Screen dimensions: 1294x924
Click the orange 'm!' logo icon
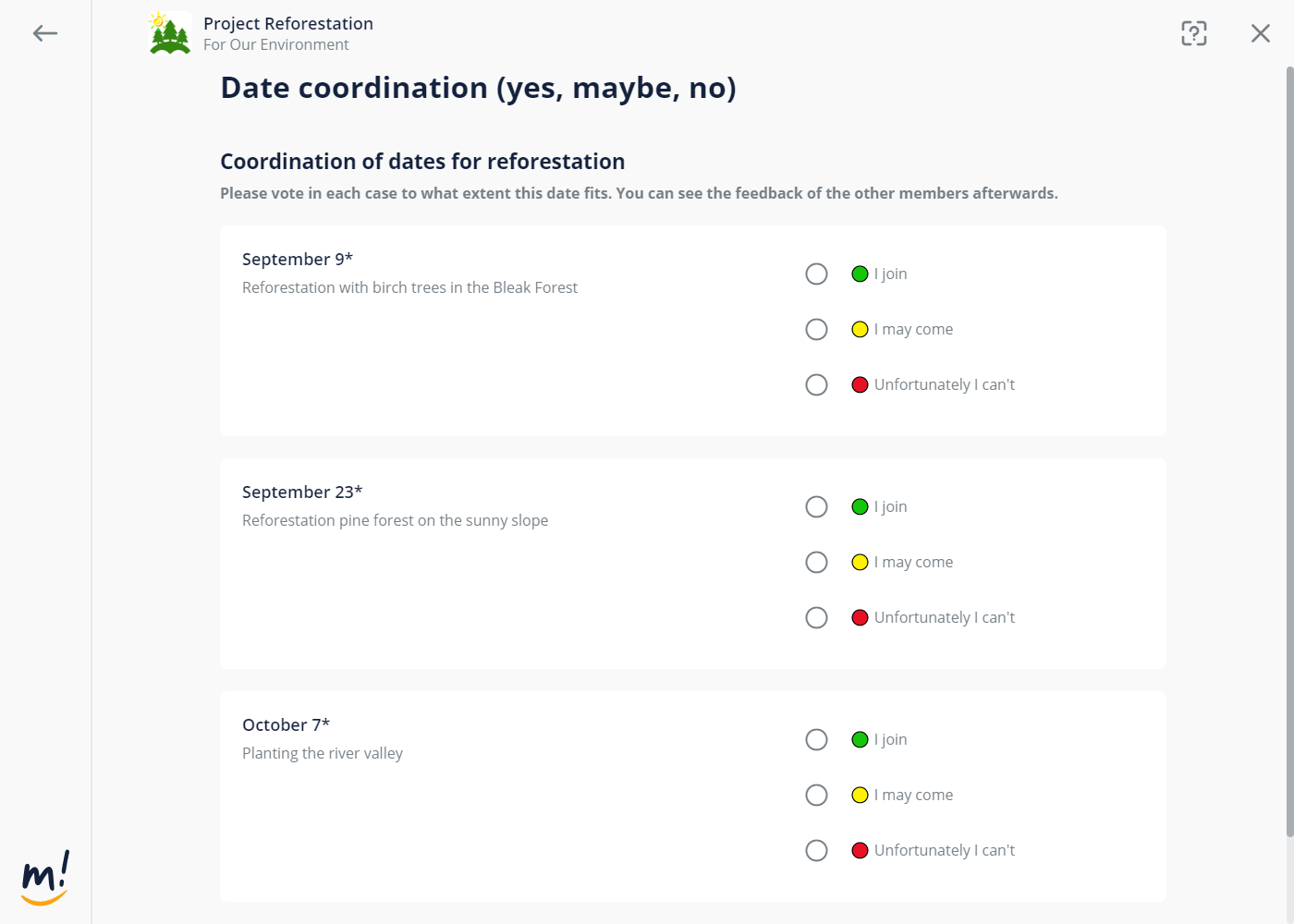45,879
